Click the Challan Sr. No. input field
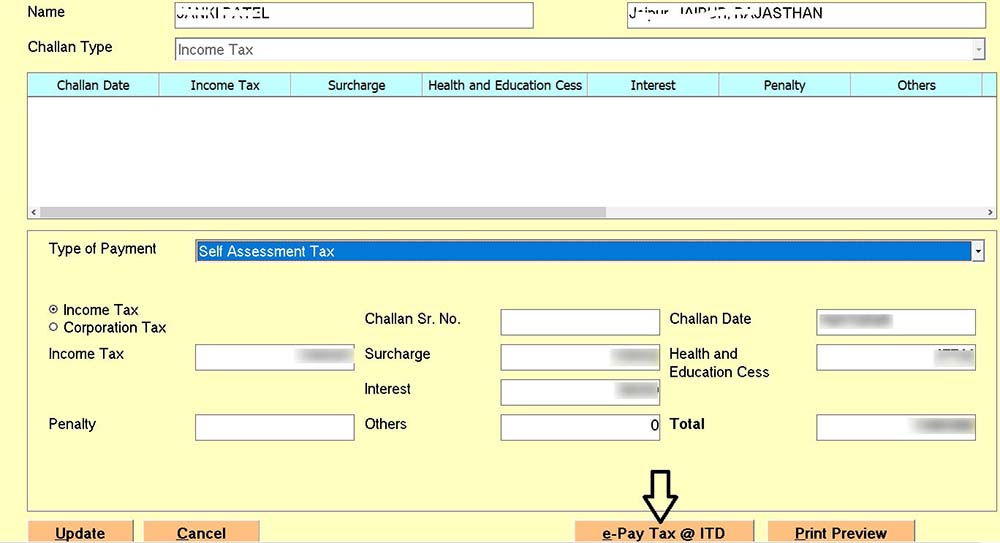The height and width of the screenshot is (543, 1000). point(580,322)
